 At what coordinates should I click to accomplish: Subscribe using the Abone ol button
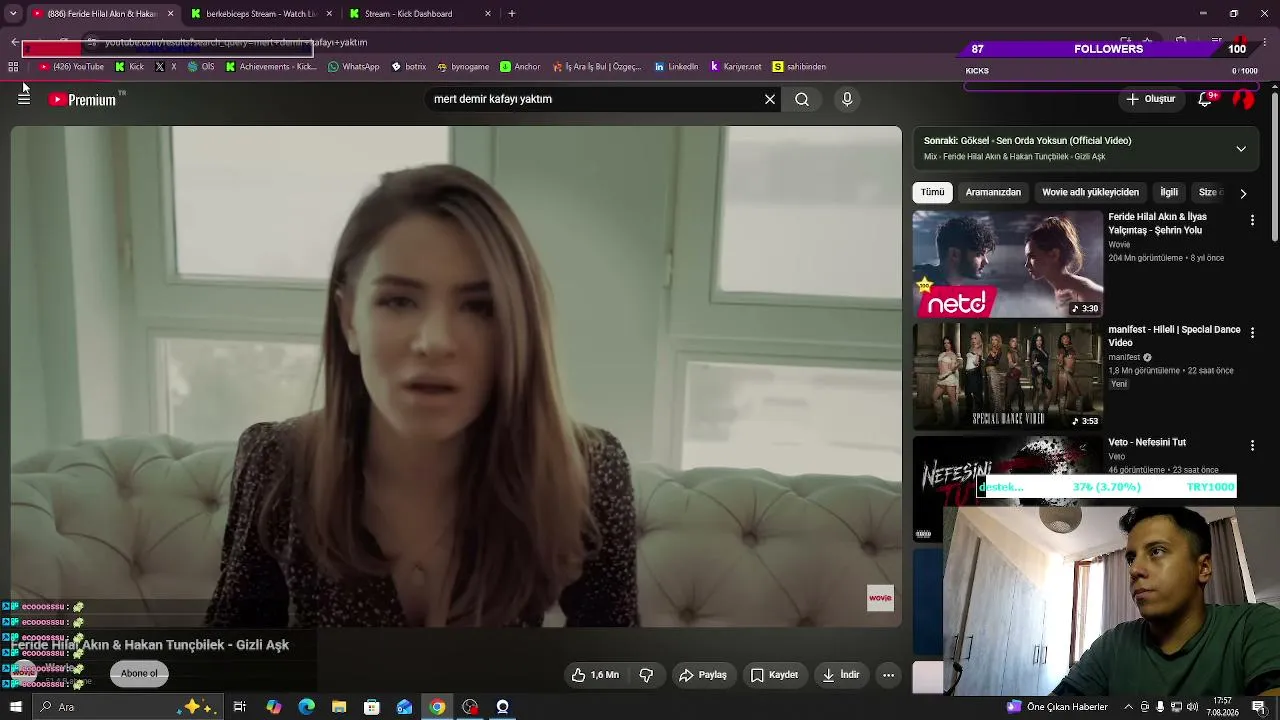pos(139,673)
